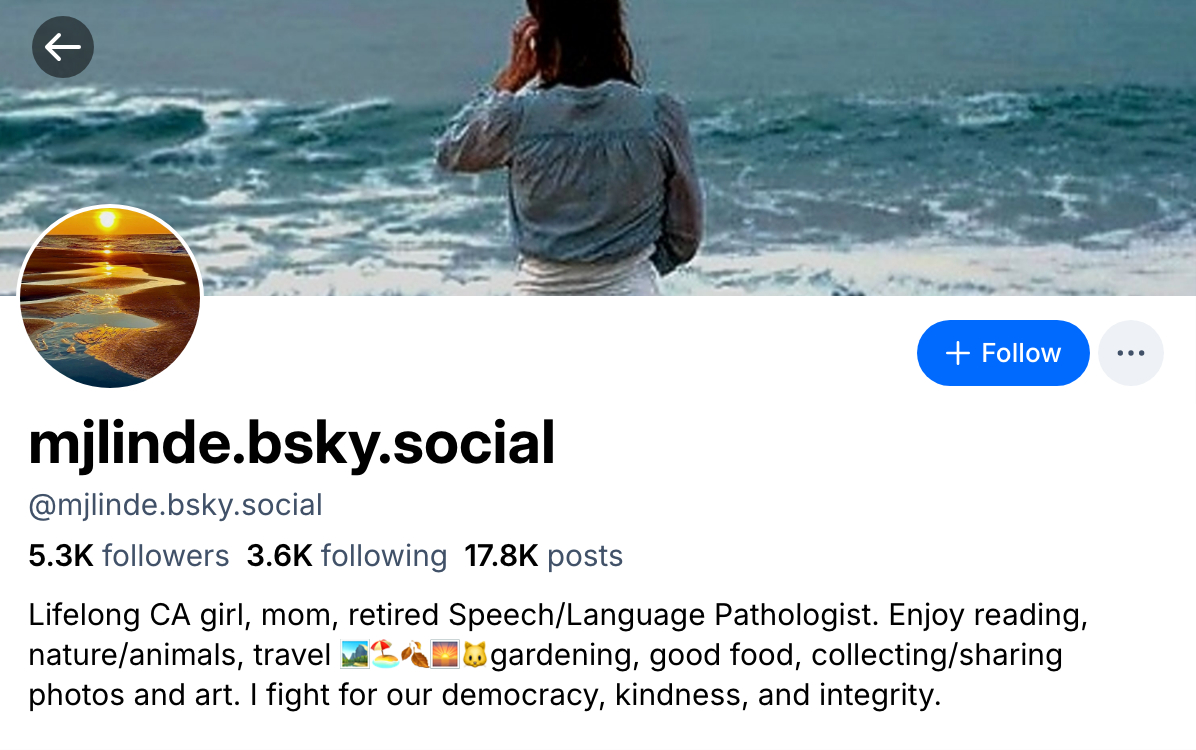The width and height of the screenshot is (1196, 750).
Task: Click the fallen leaves emoji in bio
Action: 414,656
